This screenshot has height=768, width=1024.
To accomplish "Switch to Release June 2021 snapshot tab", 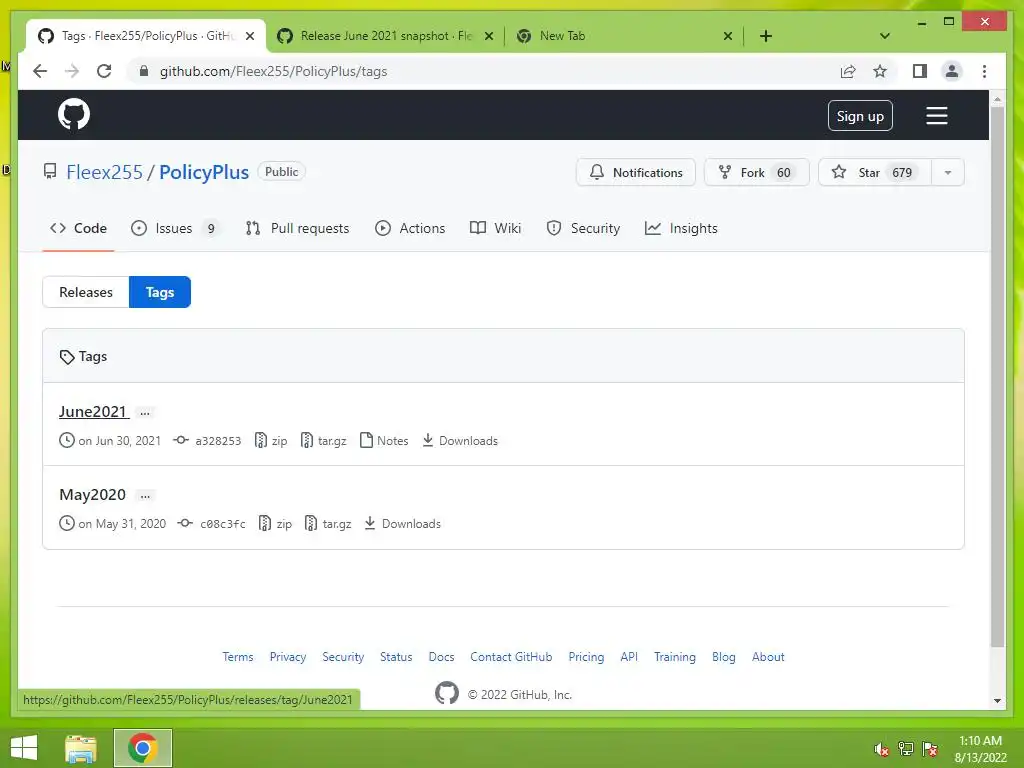I will [385, 36].
